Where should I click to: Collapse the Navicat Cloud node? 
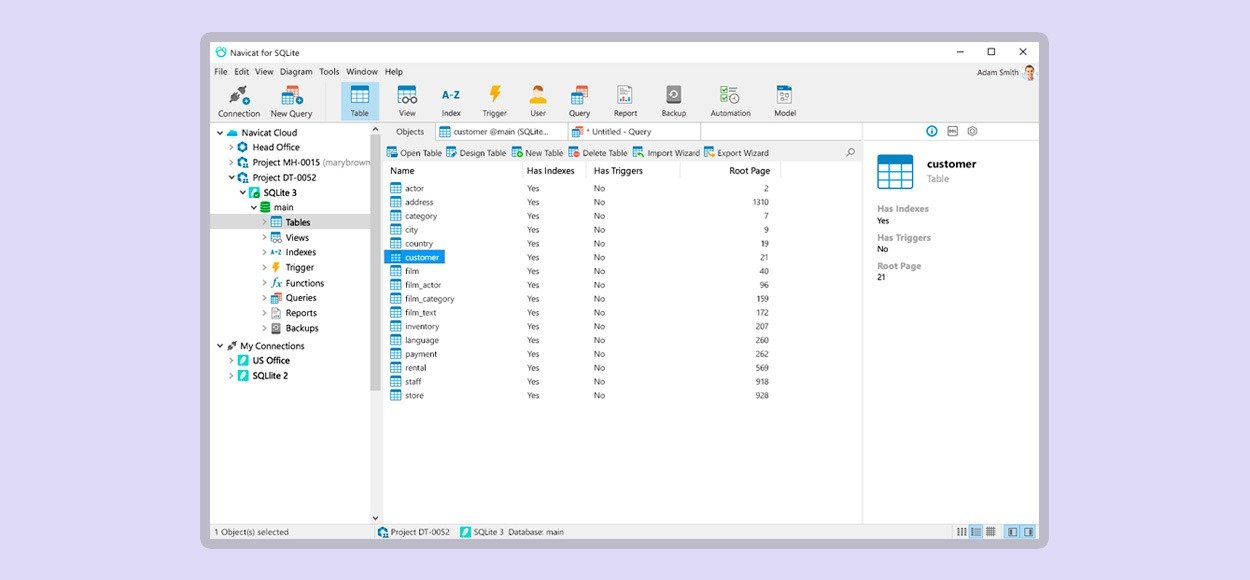[x=220, y=132]
